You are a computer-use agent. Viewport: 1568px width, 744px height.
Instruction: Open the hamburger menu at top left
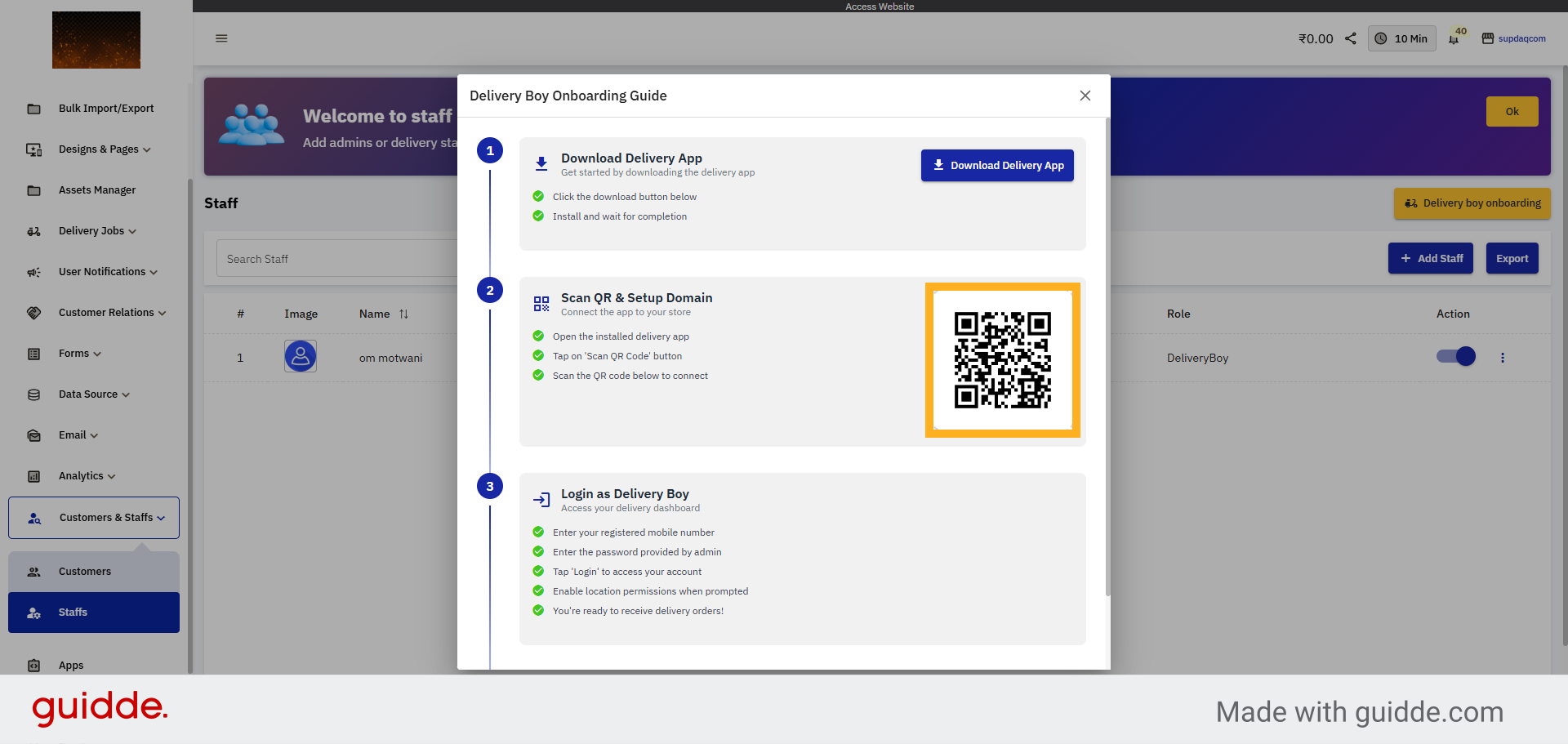[220, 38]
